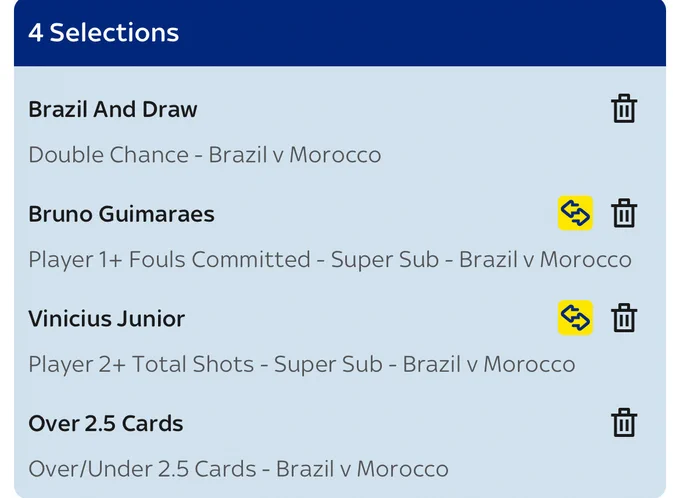Open Player 2+ Total Shots market text
This screenshot has height=498, width=680.
(141, 364)
